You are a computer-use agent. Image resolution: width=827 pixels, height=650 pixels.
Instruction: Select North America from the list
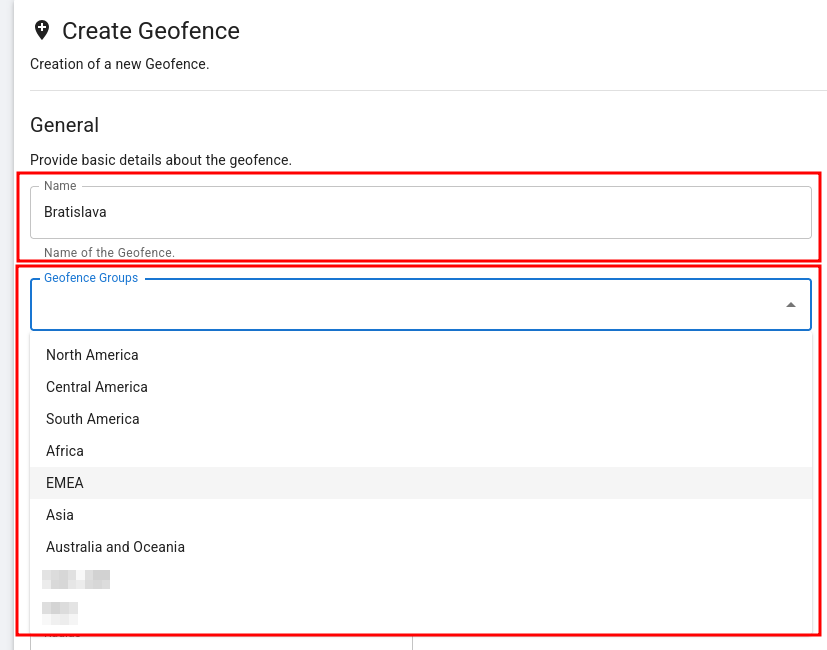pos(92,355)
